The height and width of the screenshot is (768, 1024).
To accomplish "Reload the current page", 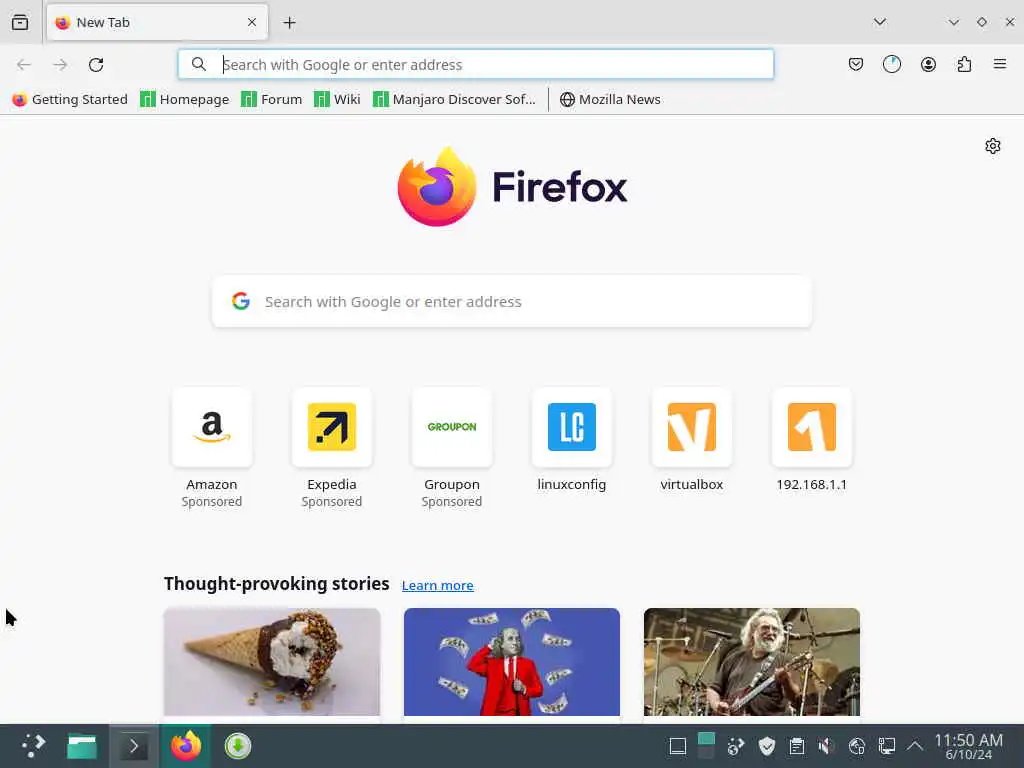I will (96, 65).
